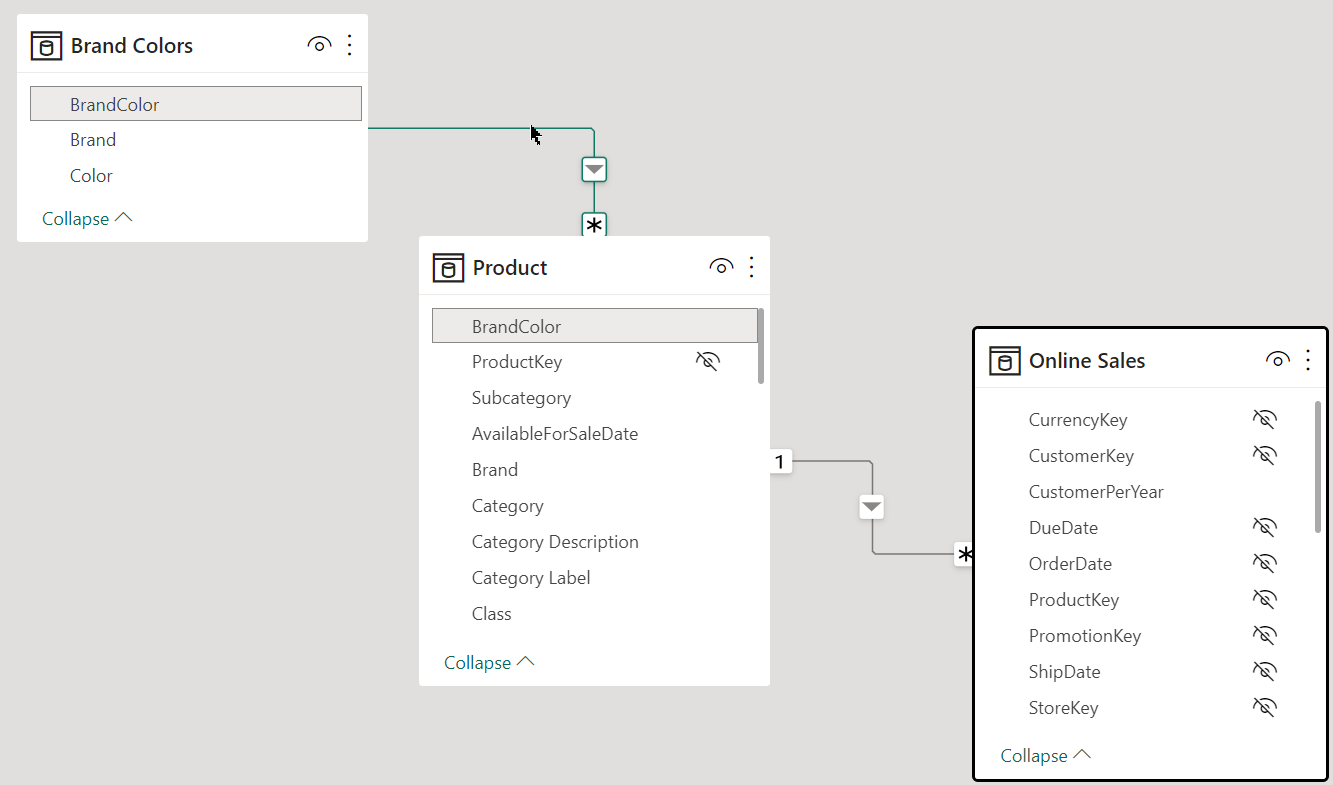Screen dimensions: 1333x785
Task: Click the Online Sales field list scrollbar
Action: point(1317,466)
